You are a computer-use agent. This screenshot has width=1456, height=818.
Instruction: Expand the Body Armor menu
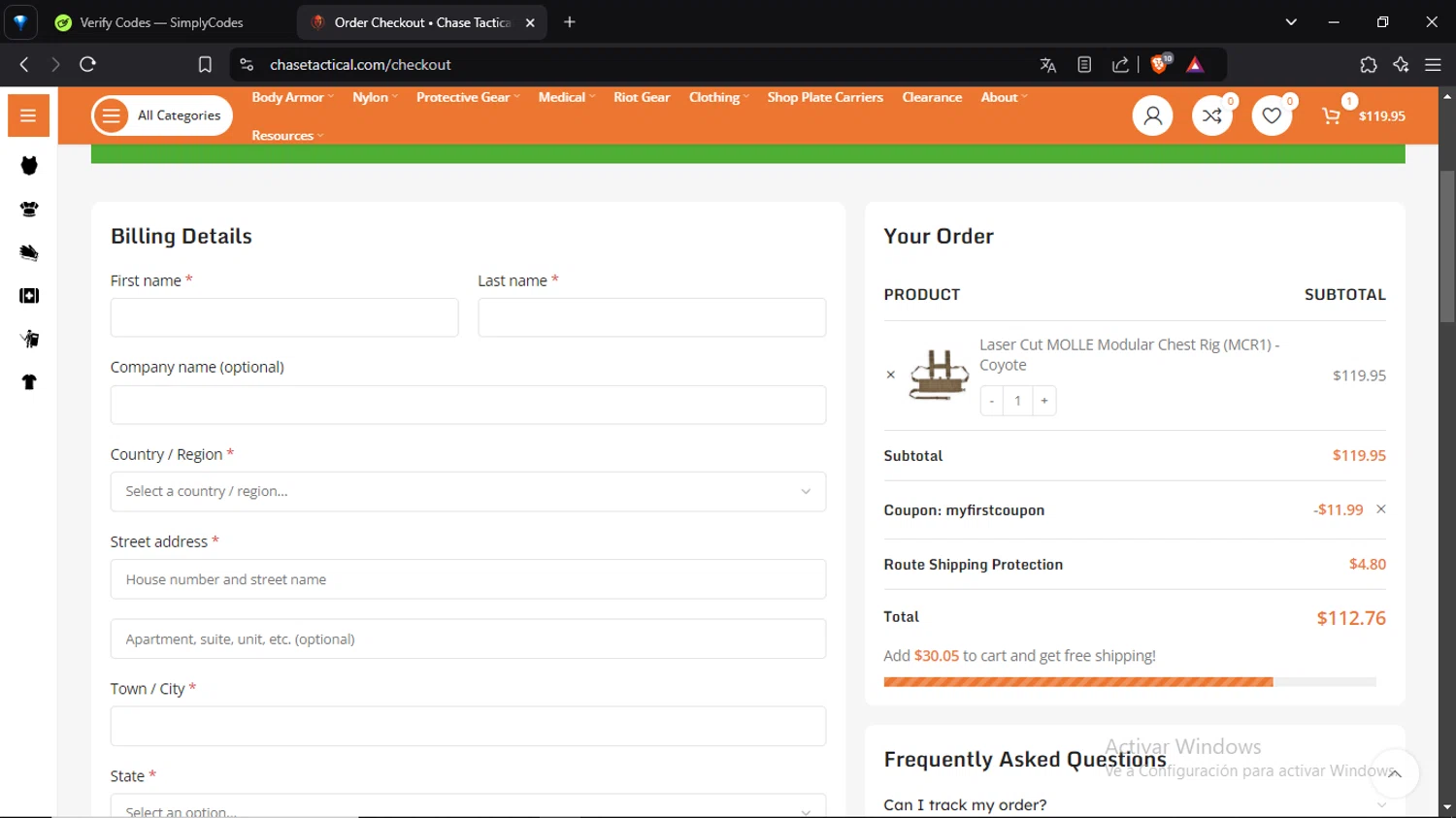[x=292, y=97]
